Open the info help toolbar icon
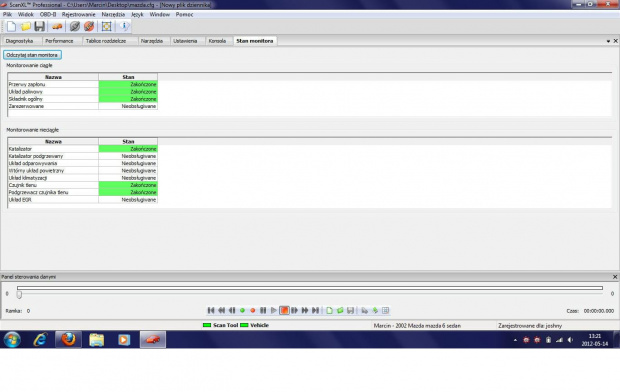Screen dimensions: 620x392 124,27
